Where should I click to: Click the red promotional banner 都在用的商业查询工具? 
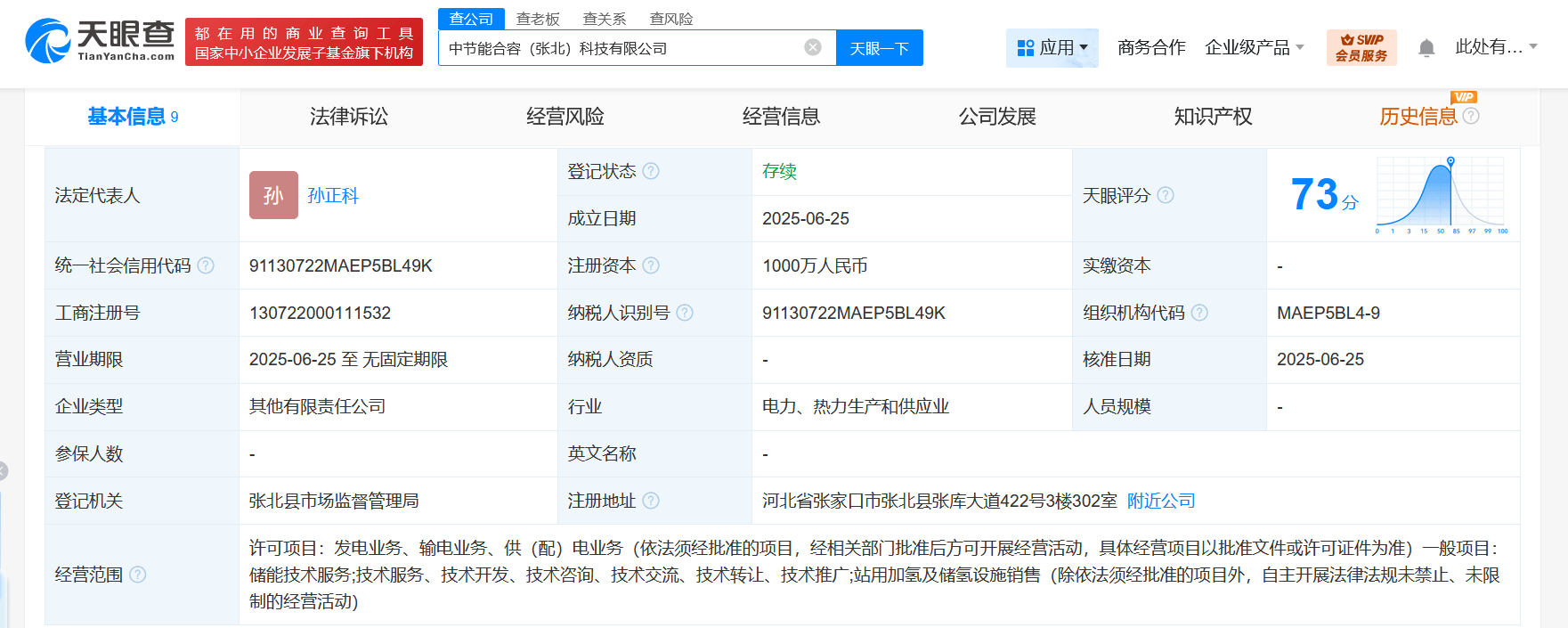[304, 42]
